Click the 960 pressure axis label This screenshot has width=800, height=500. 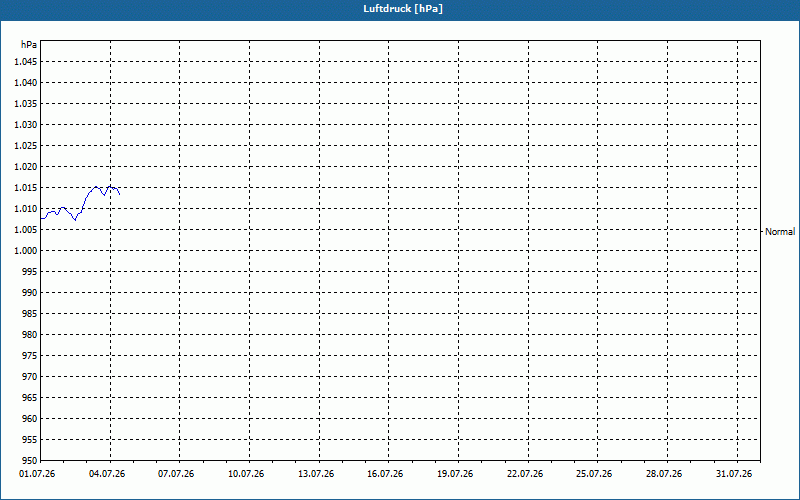[30, 418]
